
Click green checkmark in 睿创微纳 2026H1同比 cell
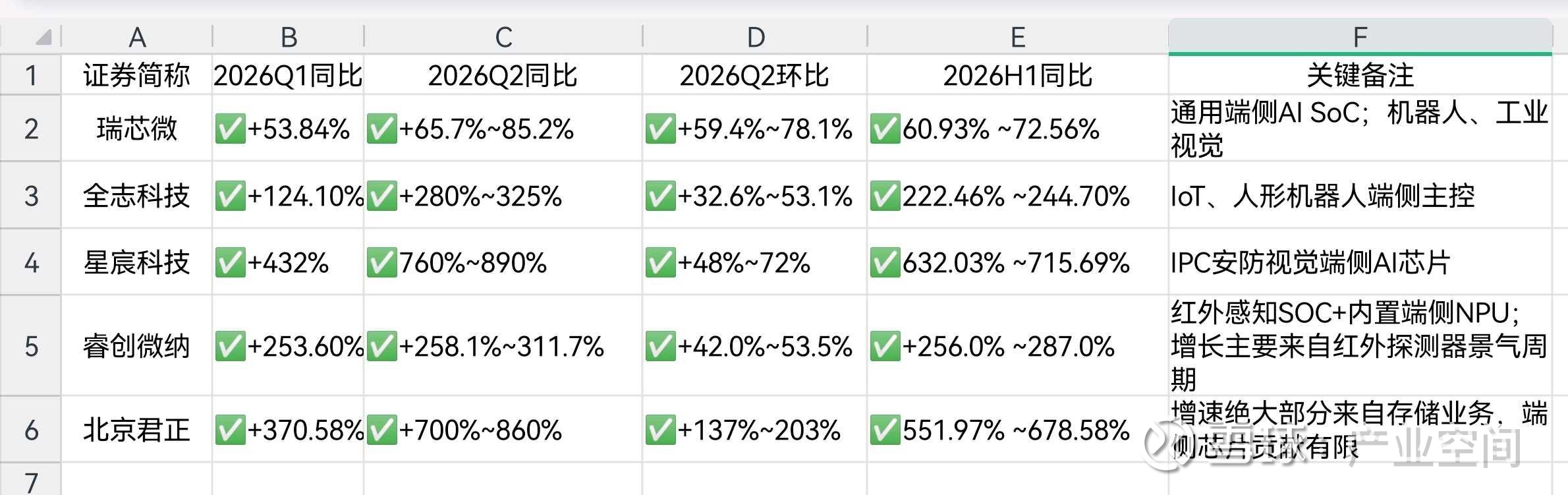pyautogui.click(x=885, y=346)
